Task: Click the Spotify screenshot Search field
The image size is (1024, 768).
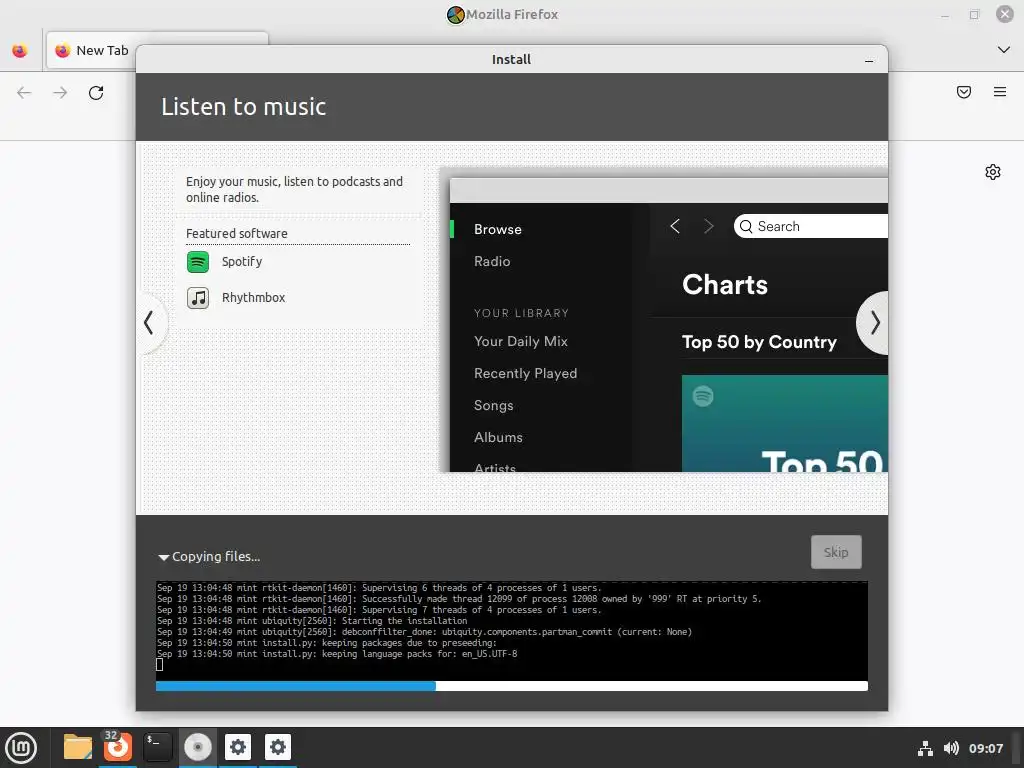Action: click(x=810, y=226)
